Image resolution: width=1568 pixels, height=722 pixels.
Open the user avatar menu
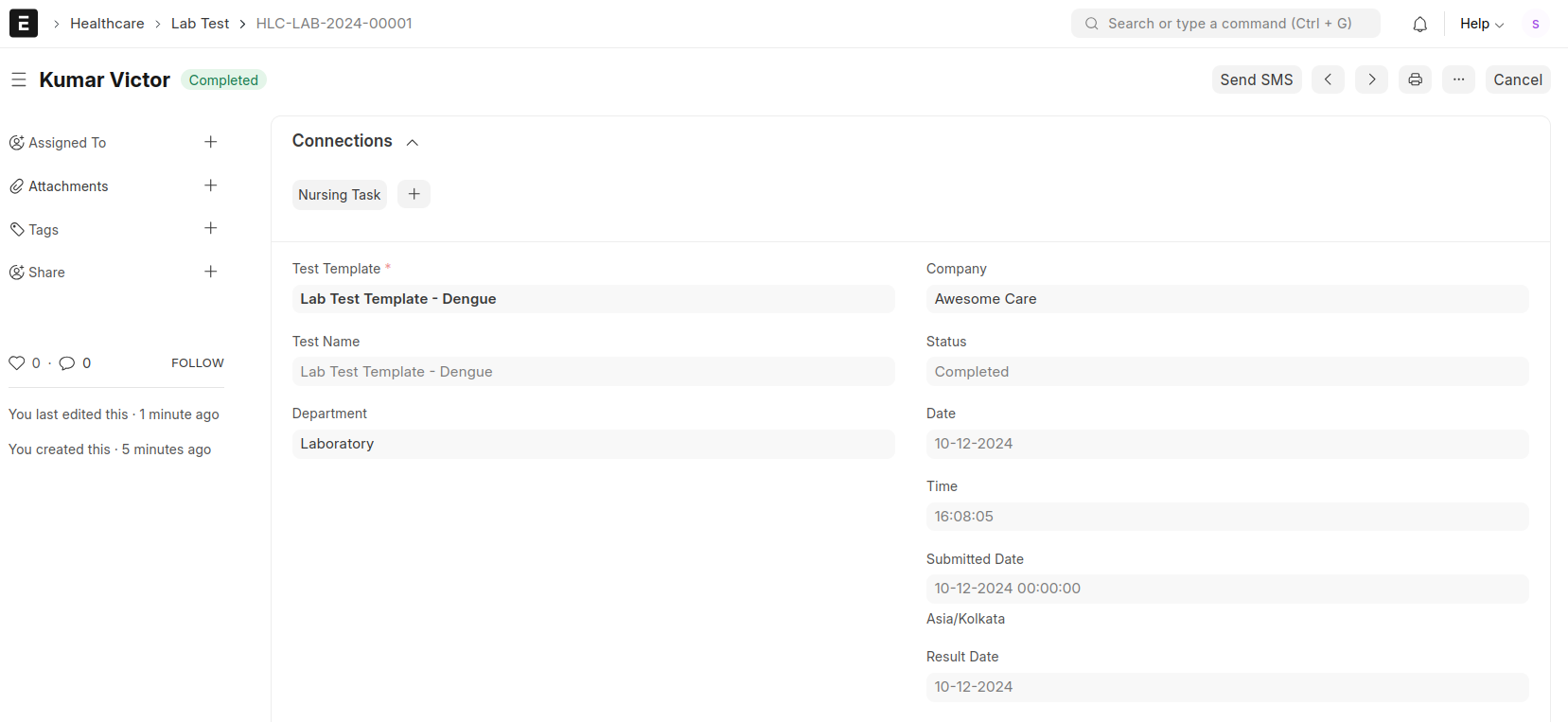tap(1535, 24)
